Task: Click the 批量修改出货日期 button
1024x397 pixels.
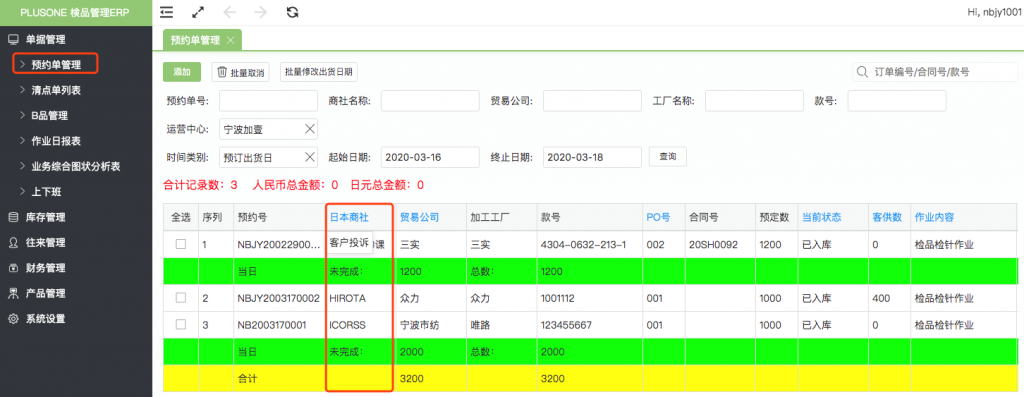Action: pyautogui.click(x=319, y=72)
